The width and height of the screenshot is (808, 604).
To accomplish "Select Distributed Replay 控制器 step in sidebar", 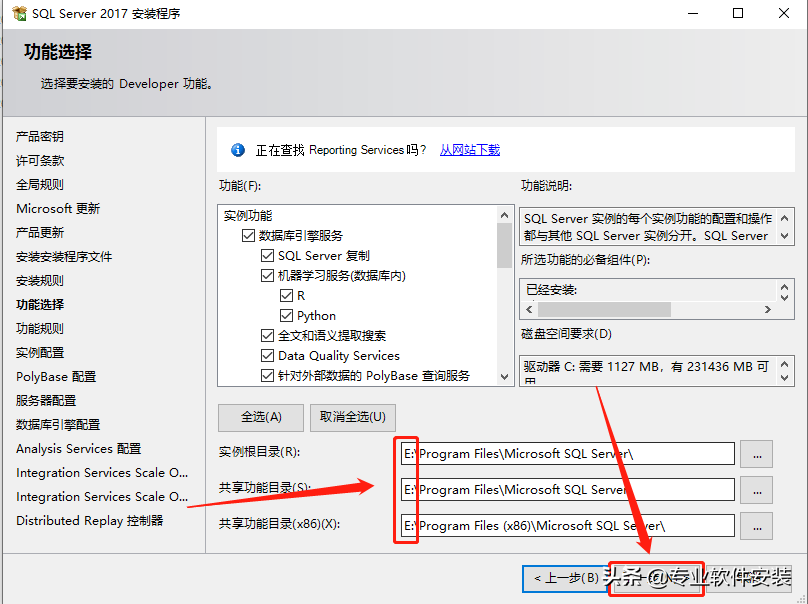I will point(90,521).
